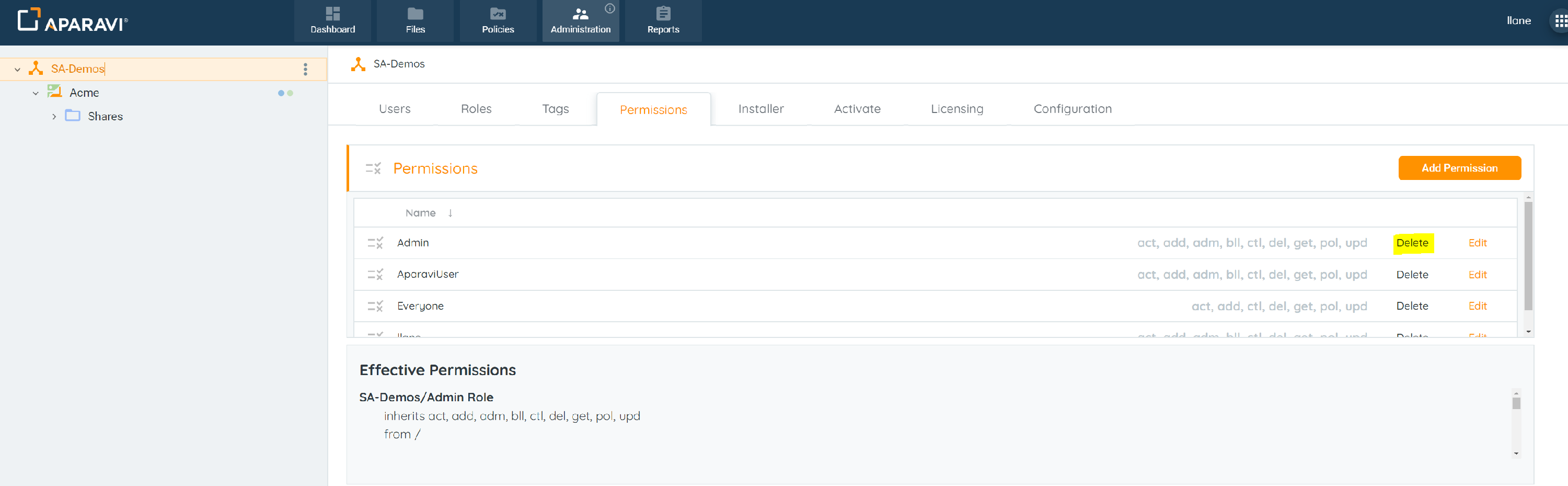Open the Policies icon in navigation
This screenshot has width=1568, height=486.
tap(497, 14)
